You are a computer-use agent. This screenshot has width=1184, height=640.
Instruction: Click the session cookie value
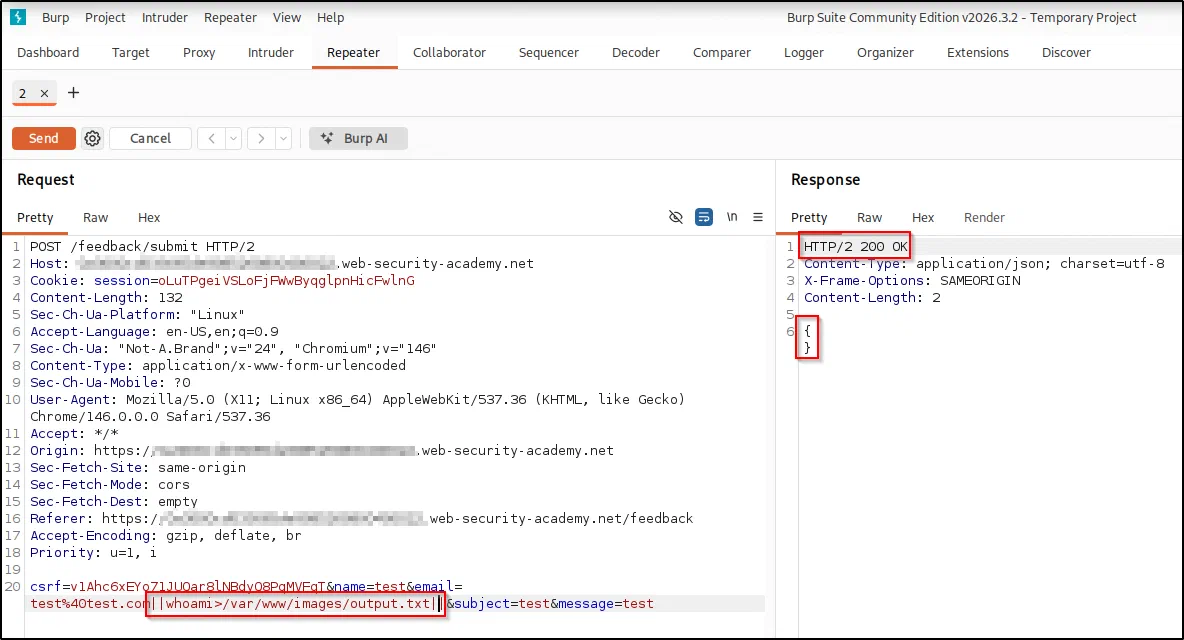[286, 281]
